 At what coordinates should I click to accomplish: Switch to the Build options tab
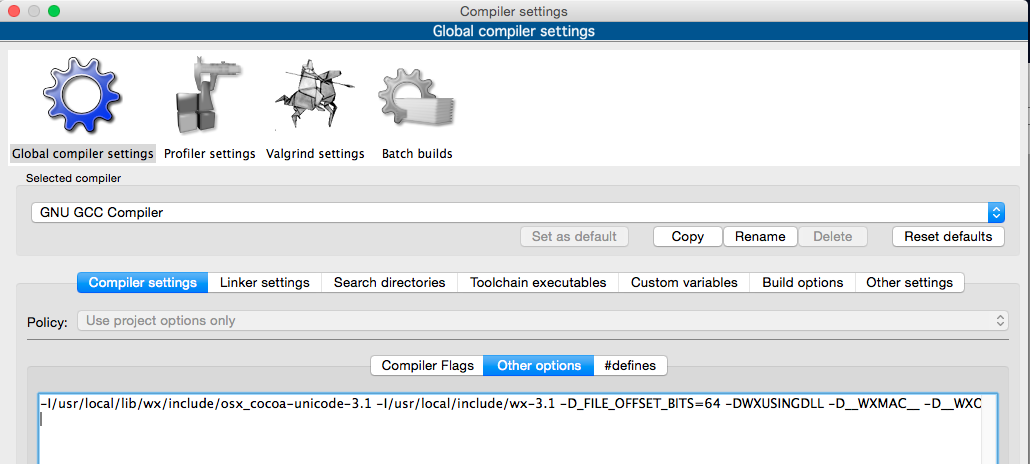pos(803,283)
